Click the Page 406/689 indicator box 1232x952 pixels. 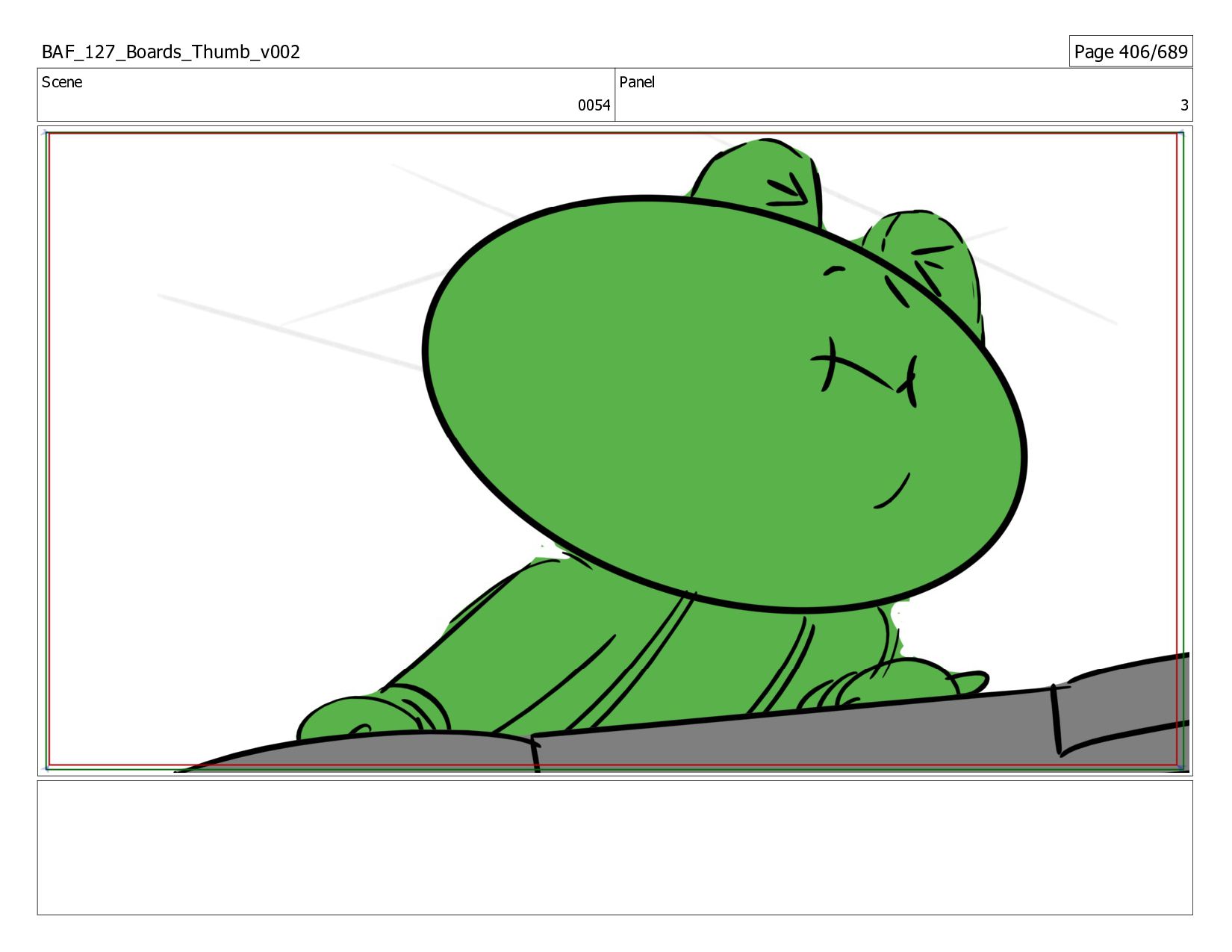[x=1130, y=52]
